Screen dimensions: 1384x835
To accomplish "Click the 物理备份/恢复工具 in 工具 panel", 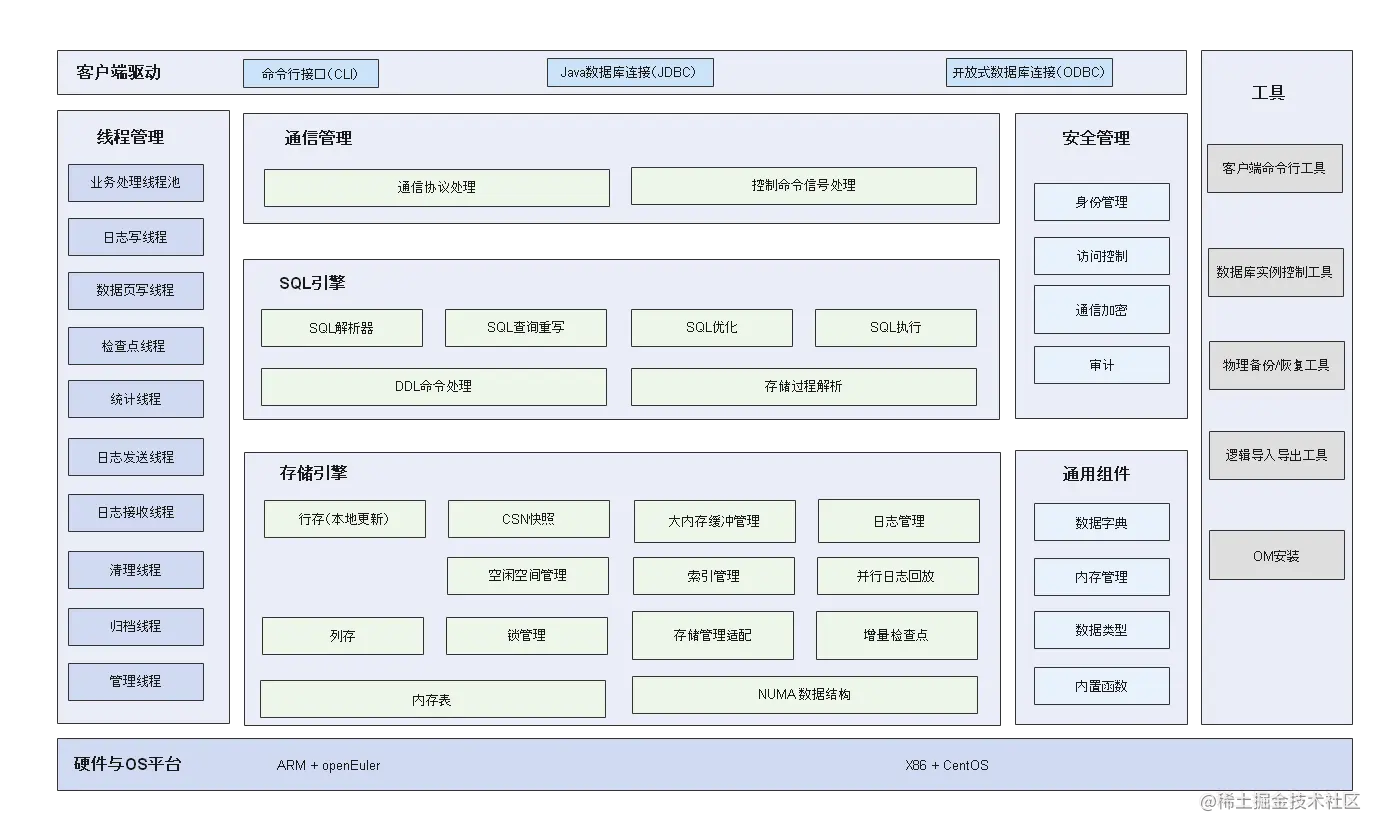I will [1276, 365].
